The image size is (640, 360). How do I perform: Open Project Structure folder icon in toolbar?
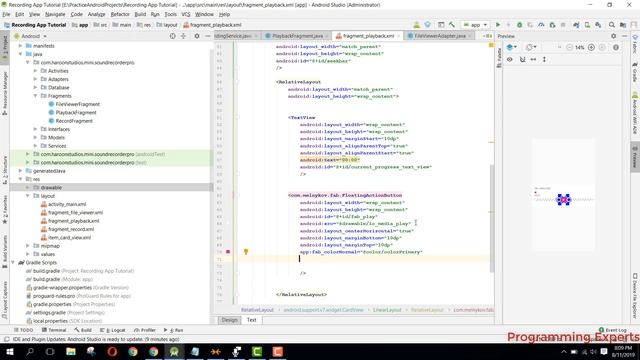623,25
